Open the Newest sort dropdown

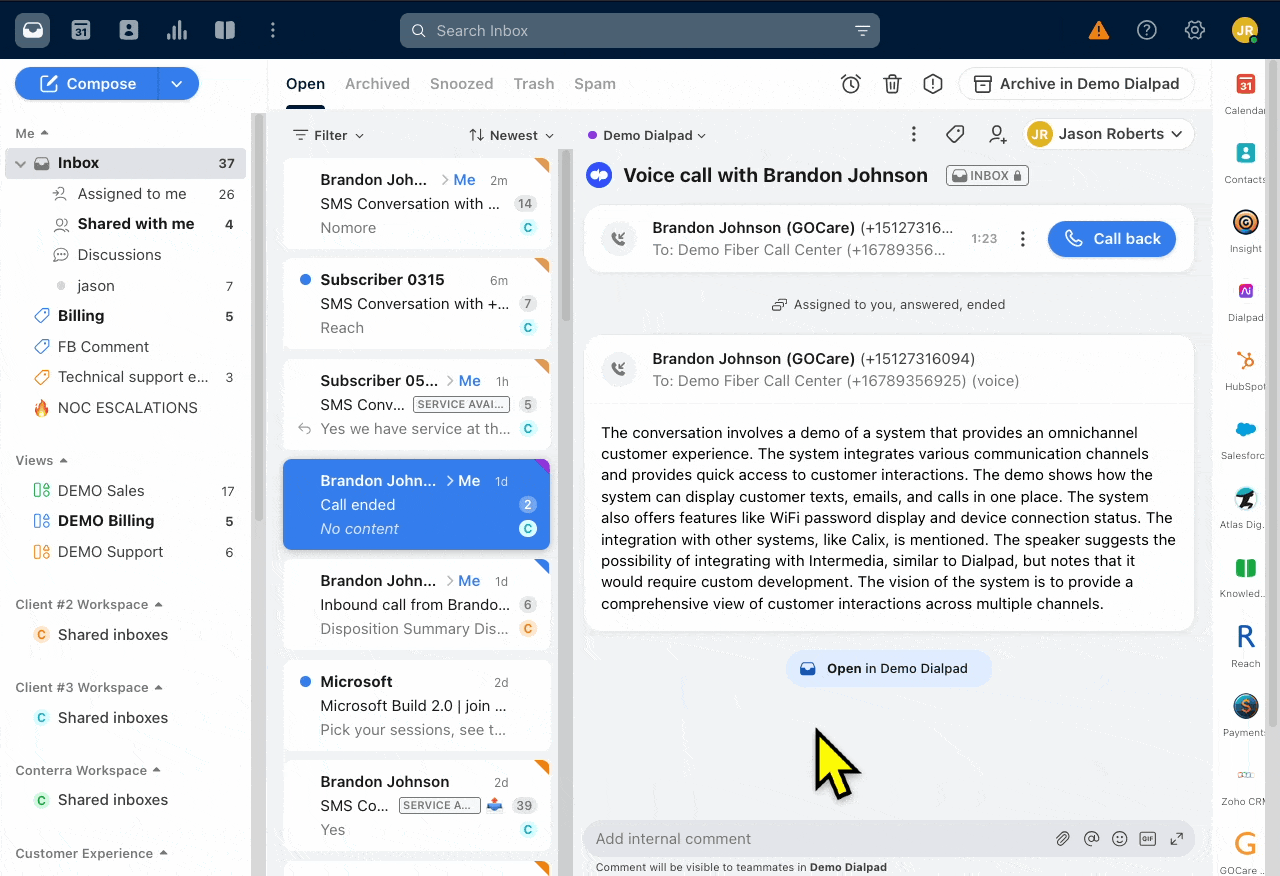511,135
